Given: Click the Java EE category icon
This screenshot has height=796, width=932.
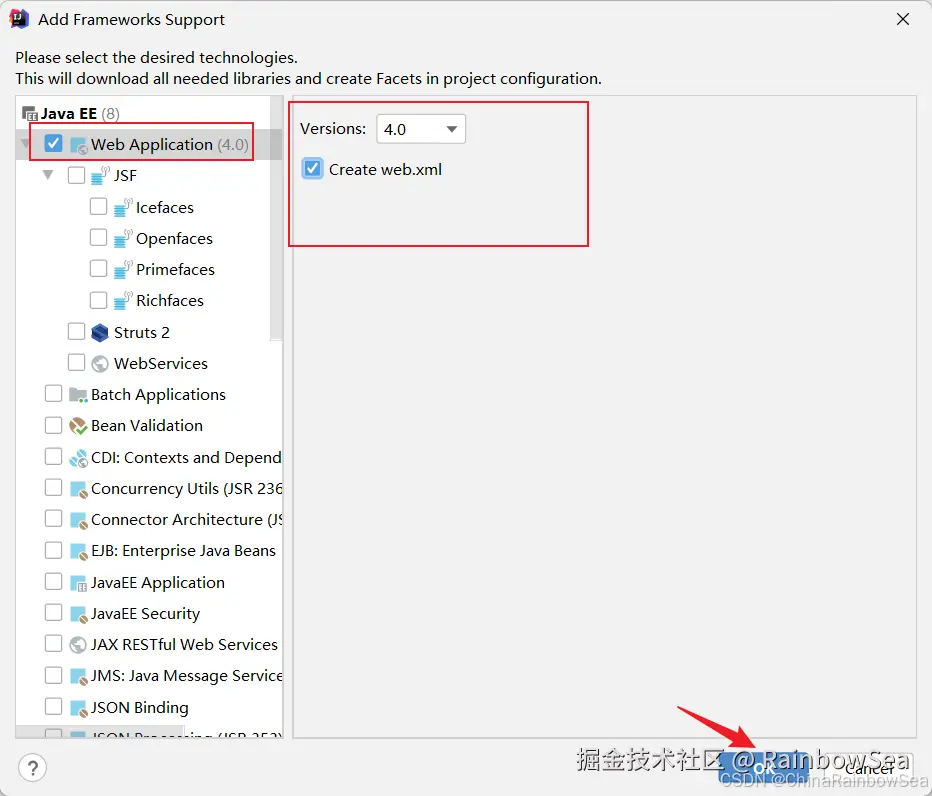Looking at the screenshot, I should point(30,113).
